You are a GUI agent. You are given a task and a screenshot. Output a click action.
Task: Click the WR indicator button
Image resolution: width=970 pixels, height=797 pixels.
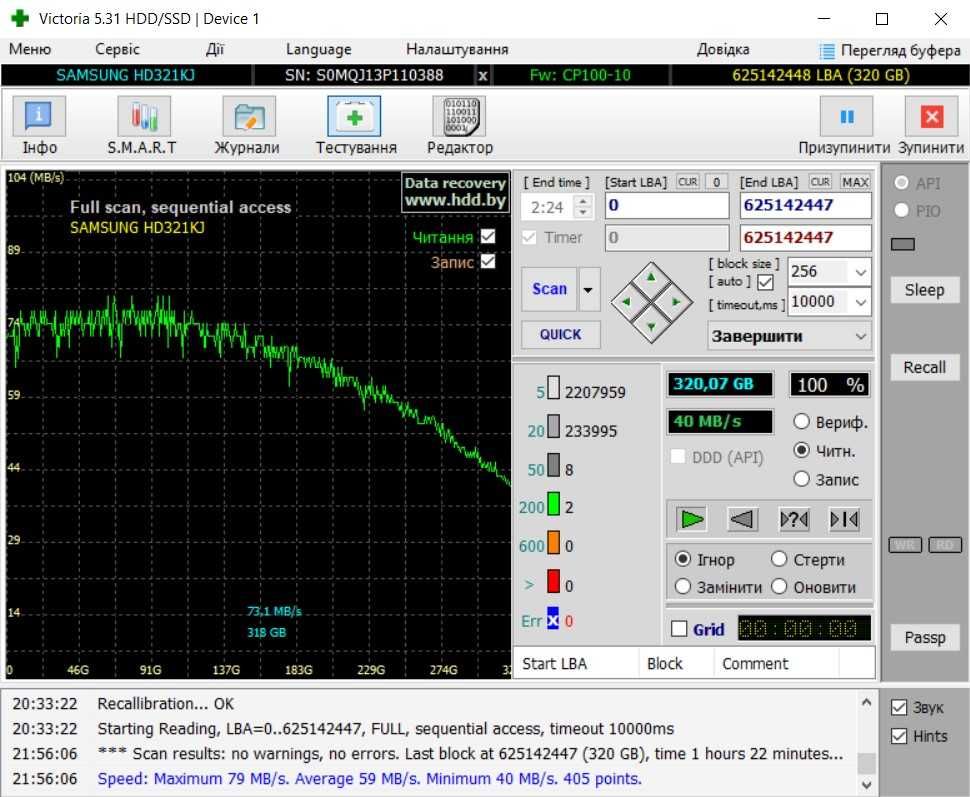click(905, 545)
